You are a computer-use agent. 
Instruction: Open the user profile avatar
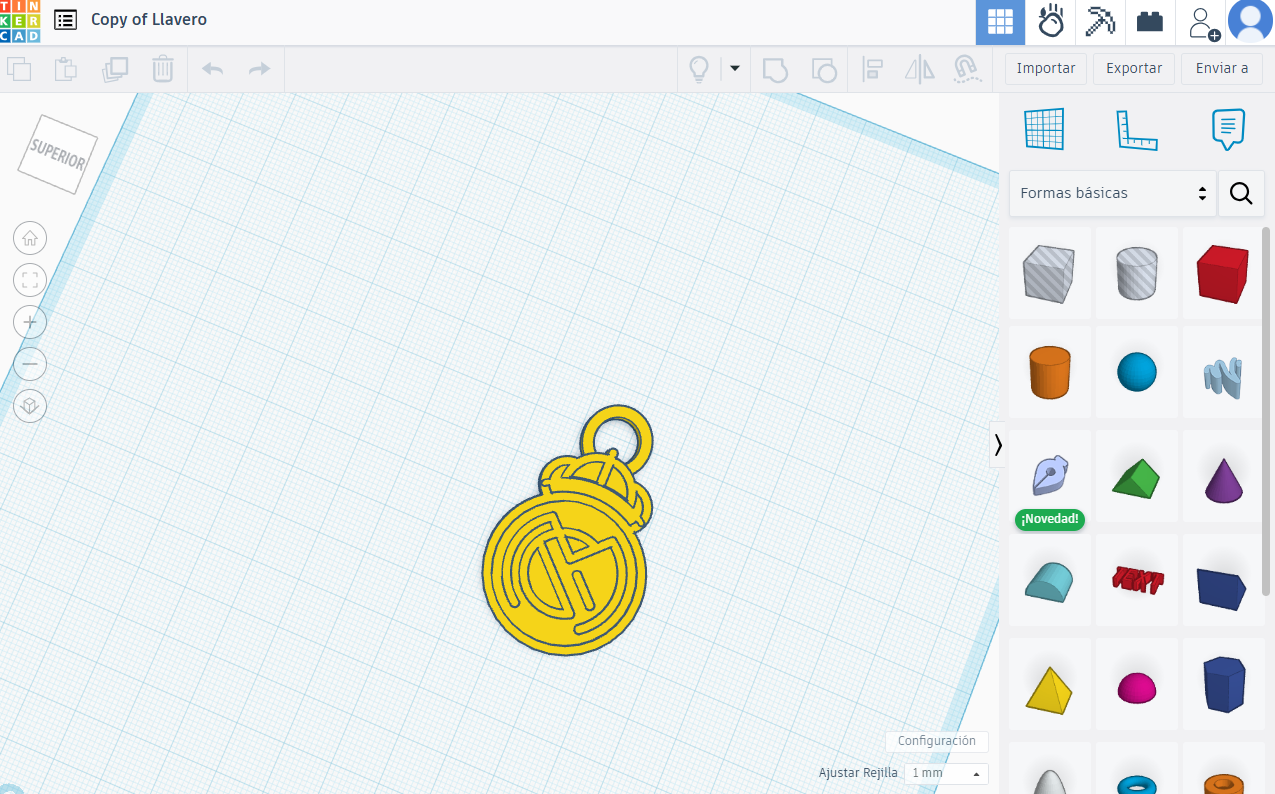pyautogui.click(x=1250, y=22)
